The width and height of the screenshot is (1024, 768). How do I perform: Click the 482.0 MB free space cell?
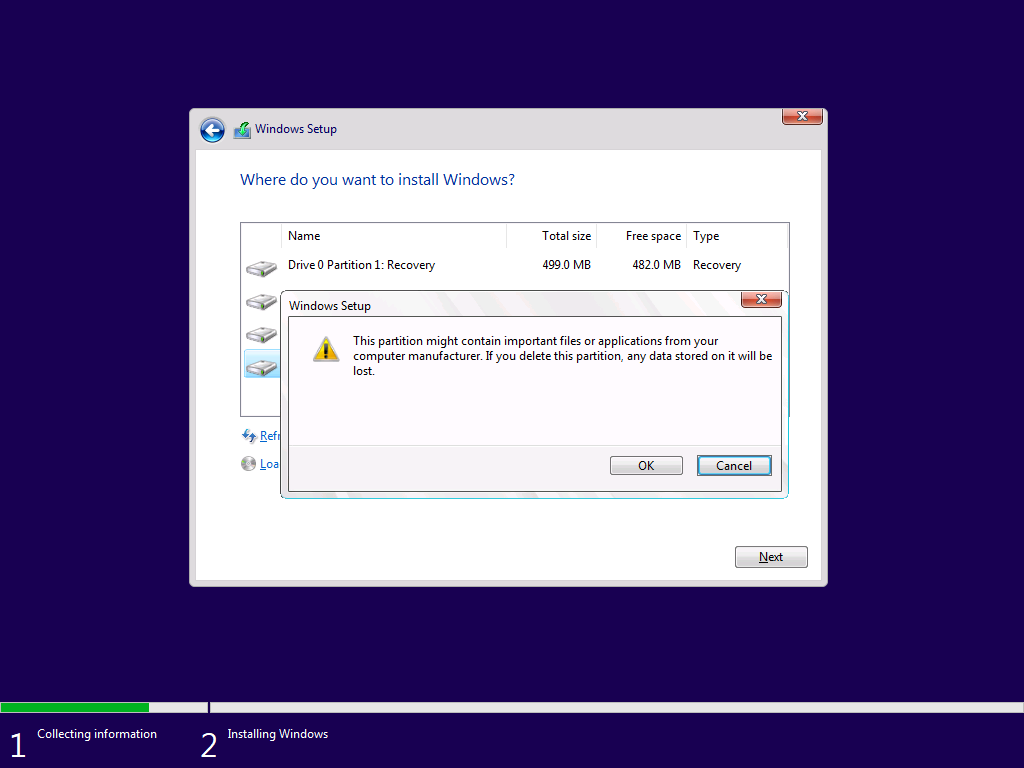point(656,265)
